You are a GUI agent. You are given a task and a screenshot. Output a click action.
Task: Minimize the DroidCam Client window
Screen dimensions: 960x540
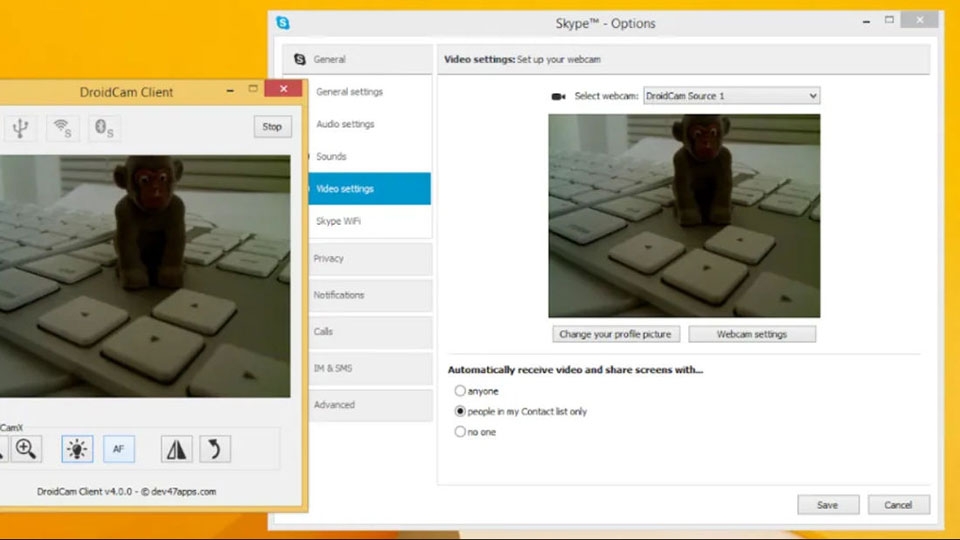click(x=230, y=90)
